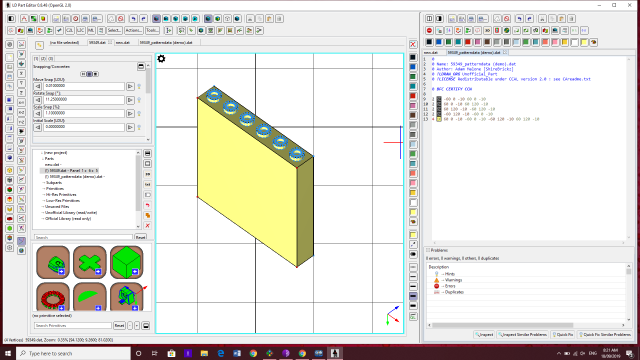Viewport: 640px width, 360px height.
Task: Select the medium snapping button (middle of three)
Action: 89,74
